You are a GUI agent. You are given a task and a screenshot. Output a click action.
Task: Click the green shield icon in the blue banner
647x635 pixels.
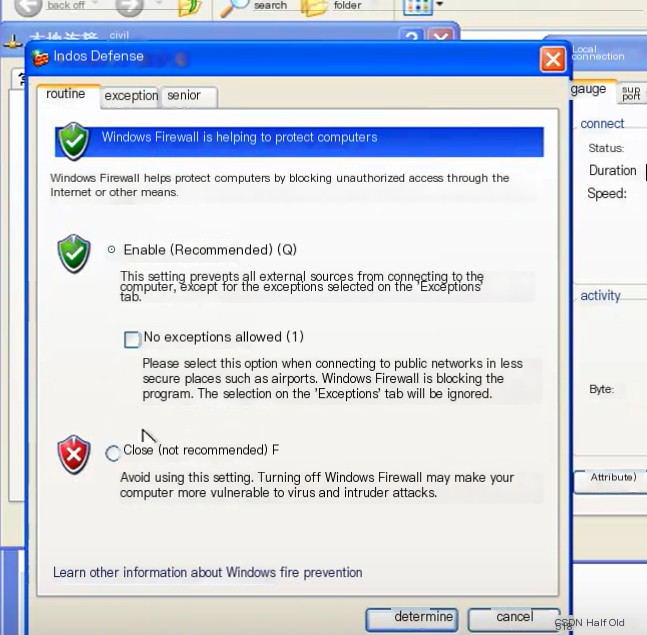tap(73, 141)
